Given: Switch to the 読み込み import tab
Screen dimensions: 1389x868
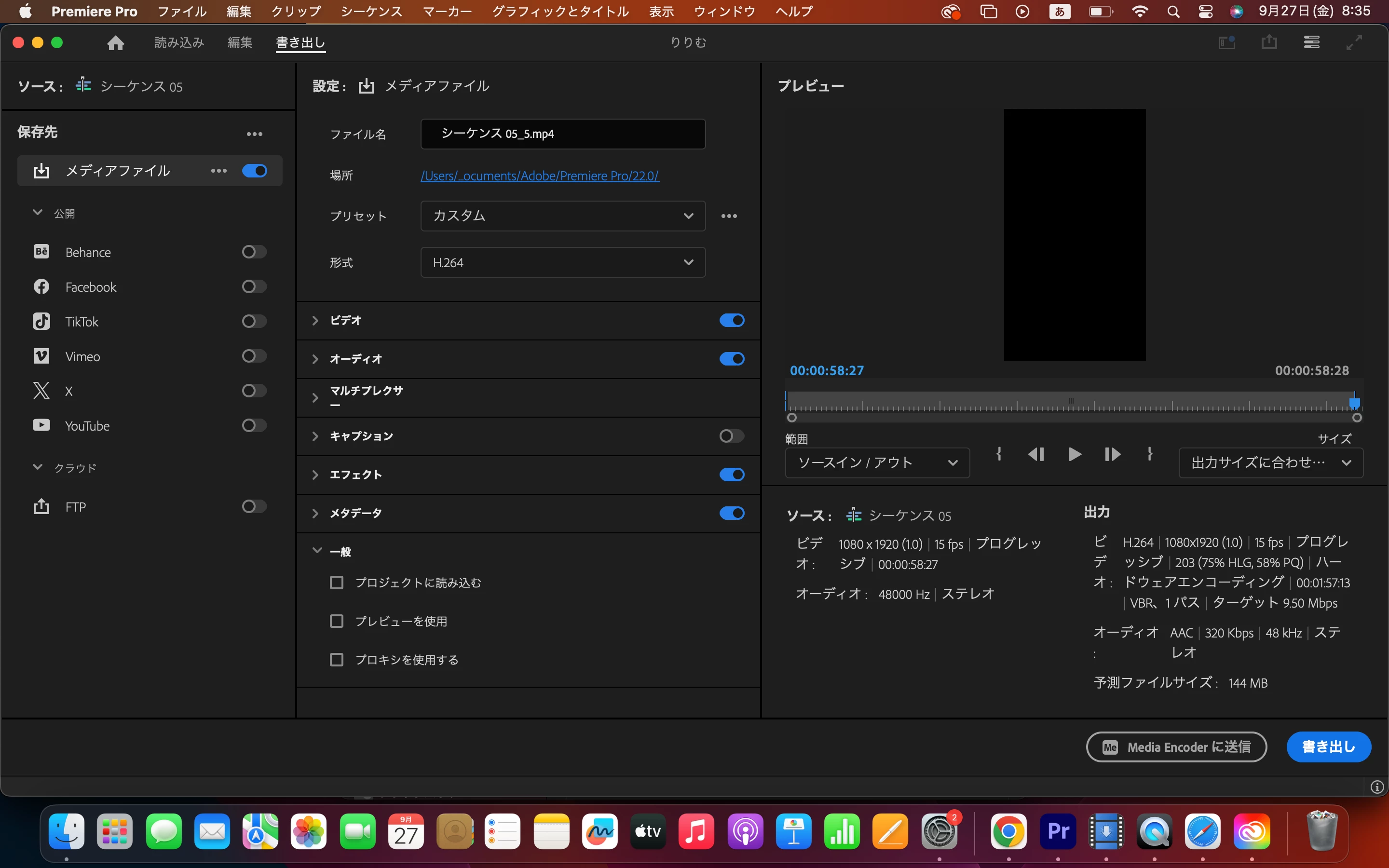Looking at the screenshot, I should pyautogui.click(x=179, y=42).
